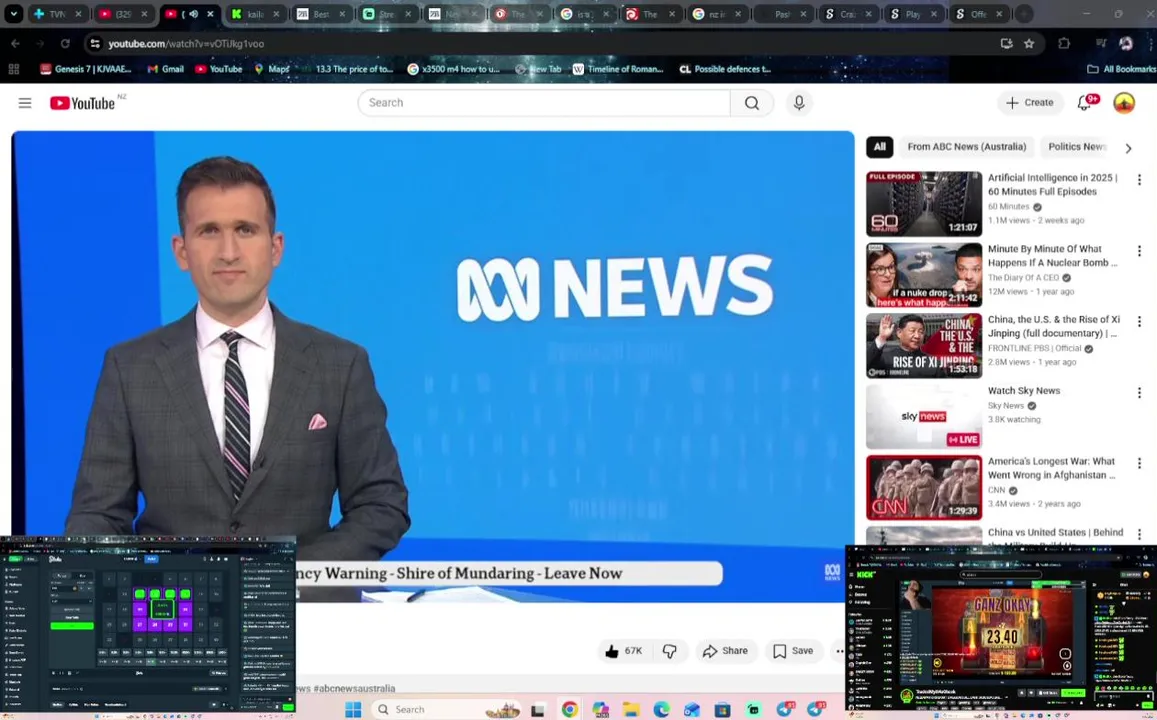The width and height of the screenshot is (1157, 720).
Task: Bookmark this page with the star icon
Action: 1029,44
